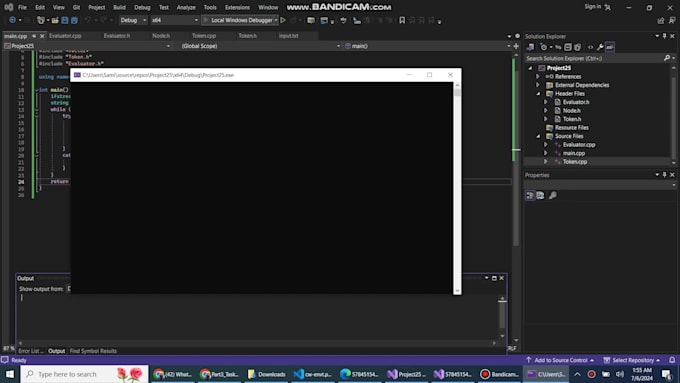Click the Save file toolbar icon
The height and width of the screenshot is (383, 680).
pyautogui.click(x=65, y=20)
